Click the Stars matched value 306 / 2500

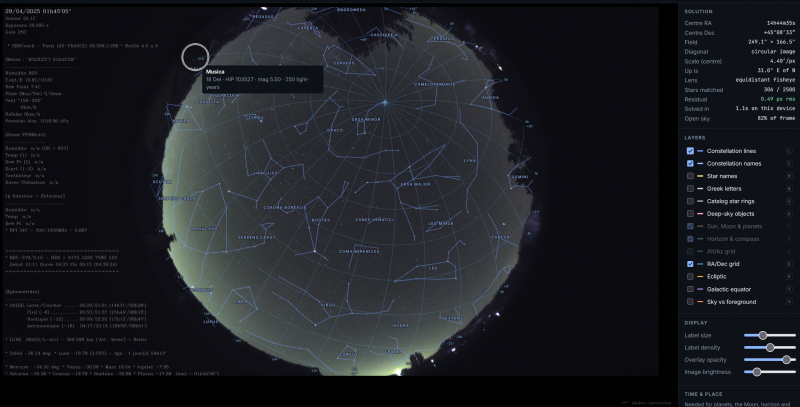779,90
